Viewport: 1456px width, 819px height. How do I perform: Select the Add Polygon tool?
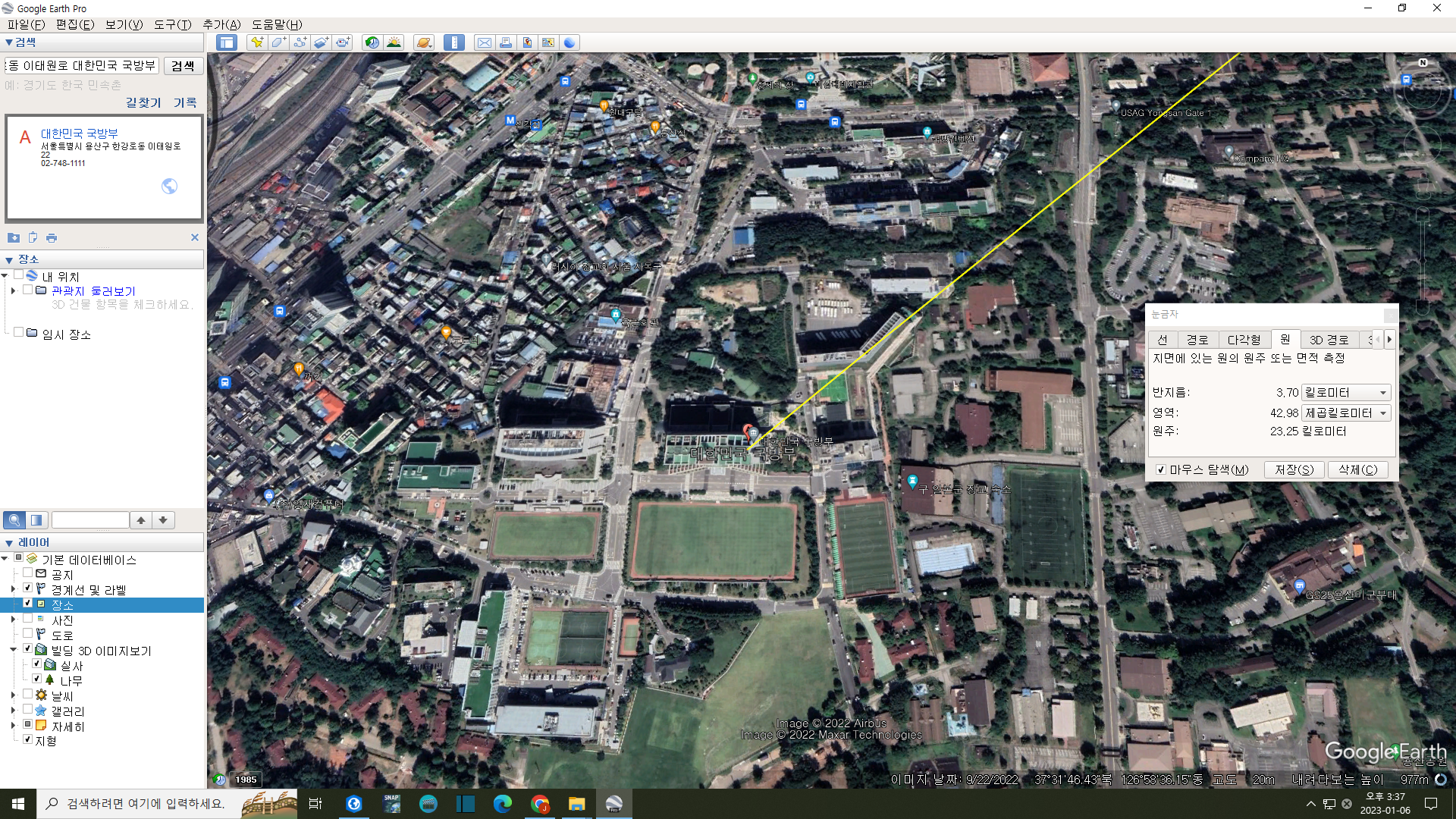point(278,42)
